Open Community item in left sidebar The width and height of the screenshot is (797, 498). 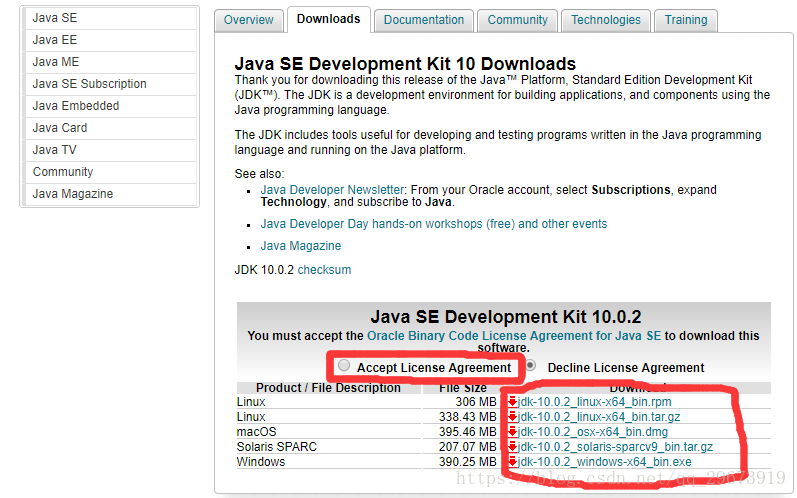110,172
